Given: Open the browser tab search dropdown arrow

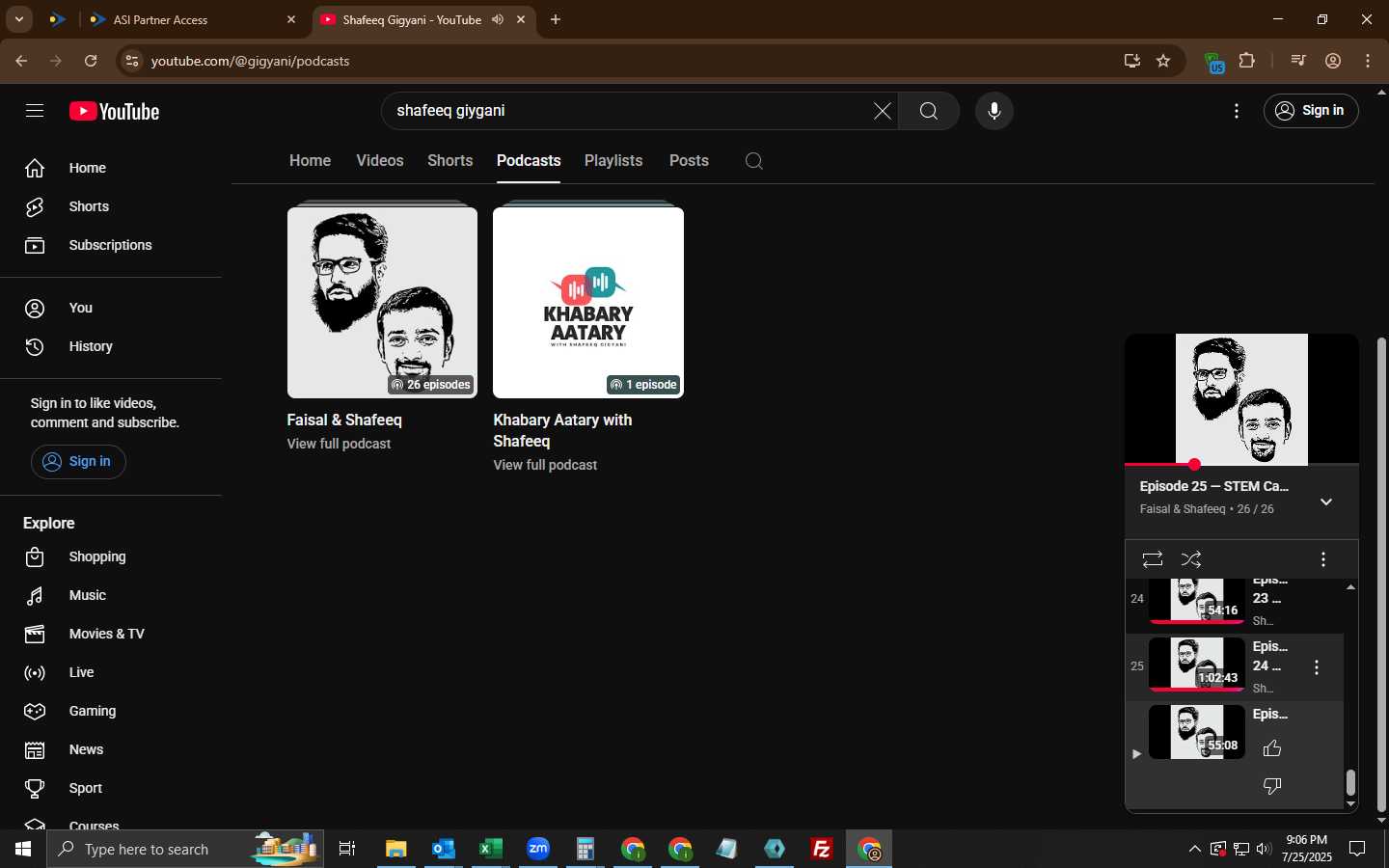Looking at the screenshot, I should (x=18, y=19).
